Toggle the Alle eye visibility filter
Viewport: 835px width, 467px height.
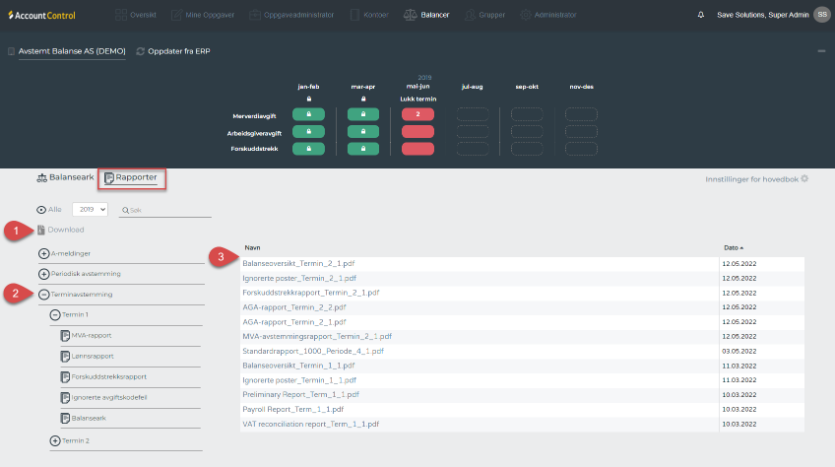point(41,210)
